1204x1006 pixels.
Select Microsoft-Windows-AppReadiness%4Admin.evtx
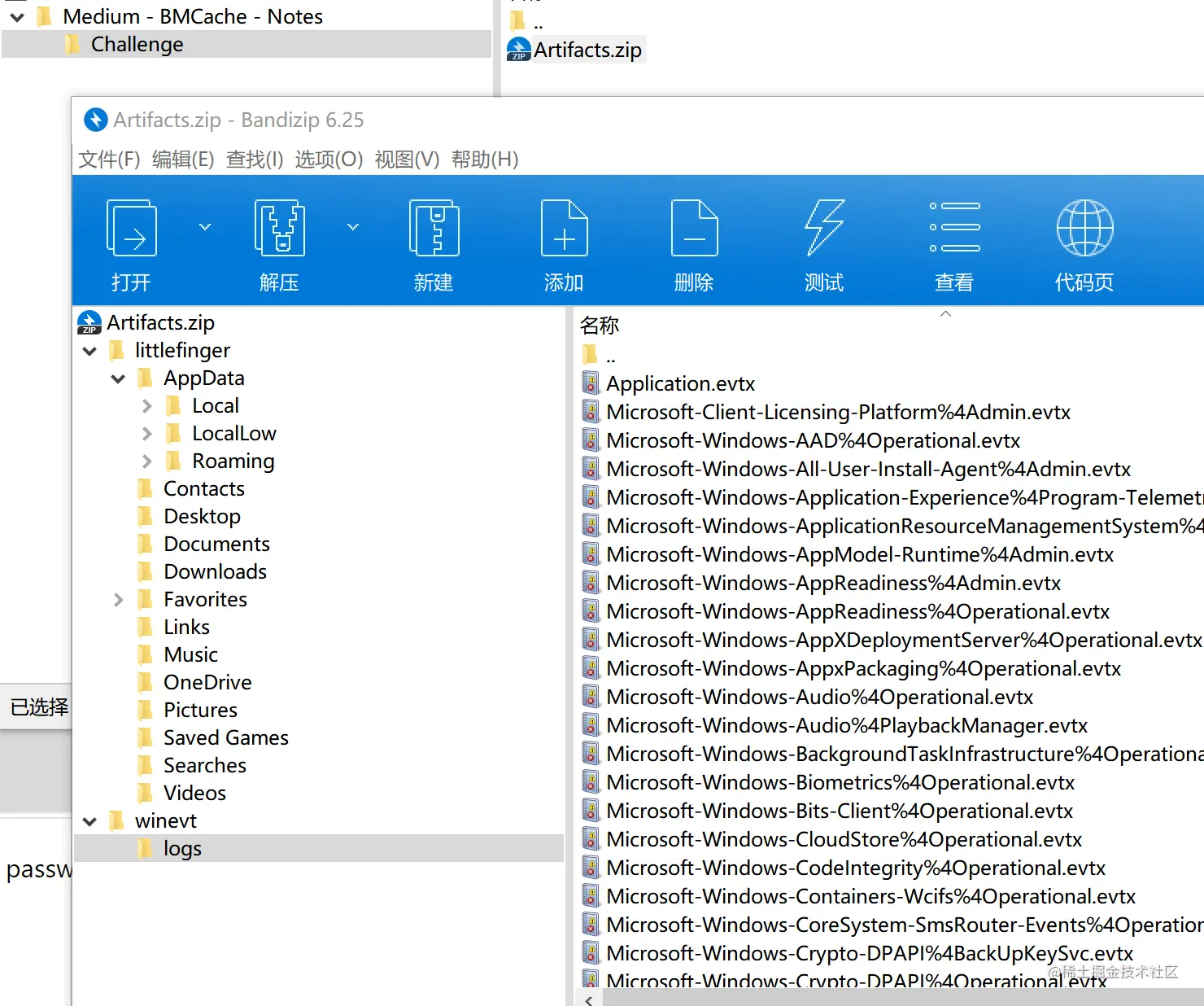tap(833, 583)
